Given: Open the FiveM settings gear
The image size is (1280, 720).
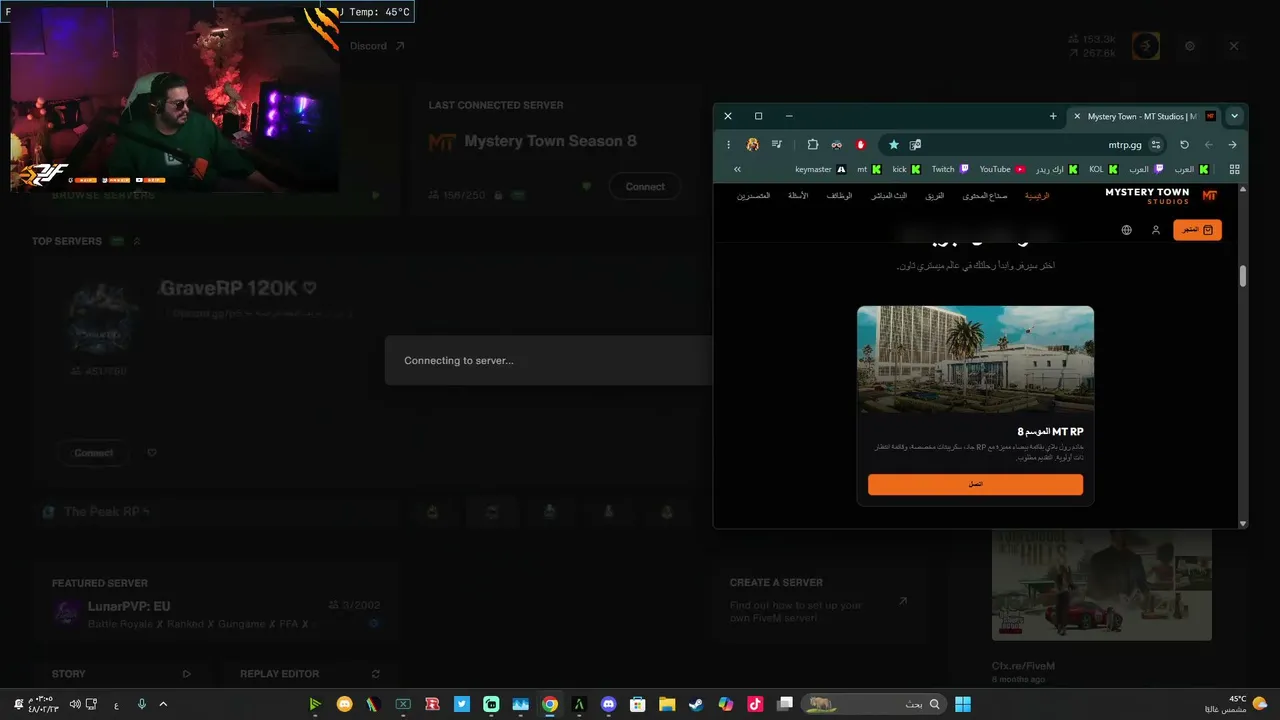Looking at the screenshot, I should click(x=1190, y=46).
